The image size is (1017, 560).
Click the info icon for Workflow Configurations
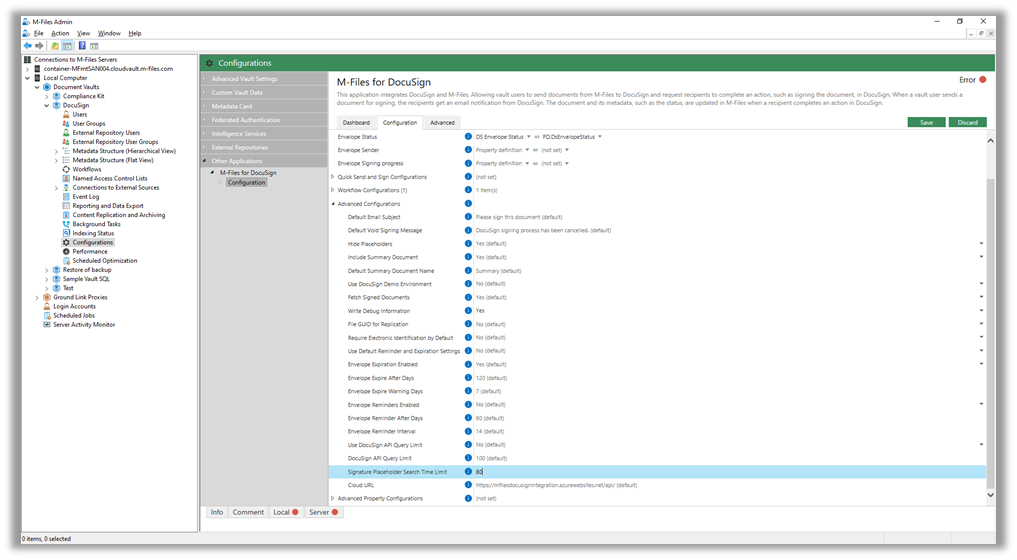pos(468,190)
